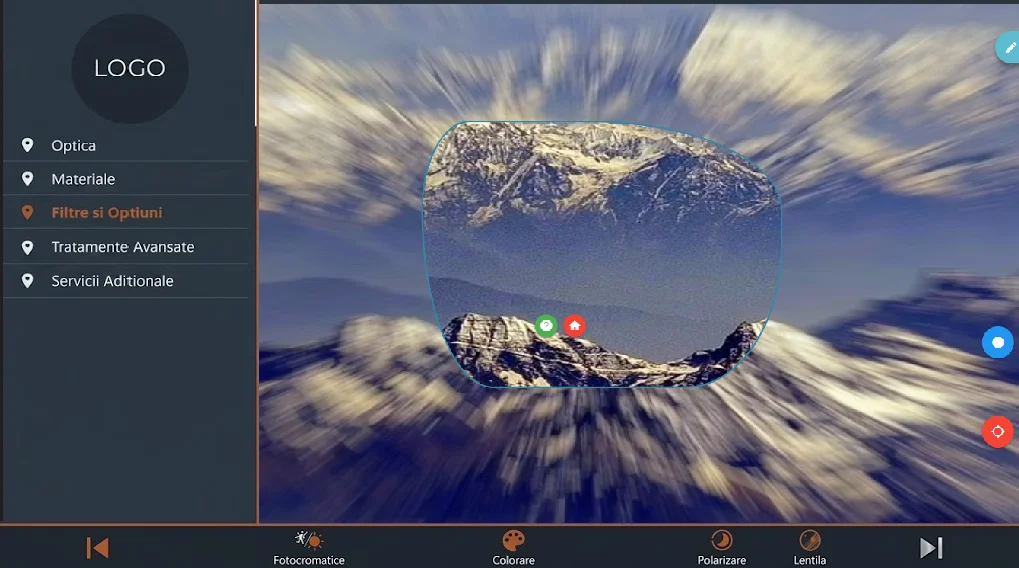Select the Colorare palette option

(x=513, y=548)
